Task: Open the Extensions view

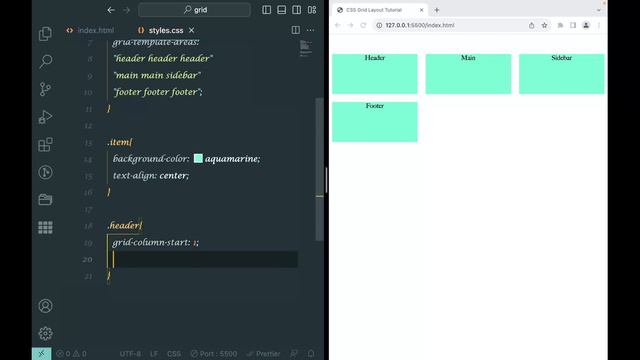Action: click(45, 144)
